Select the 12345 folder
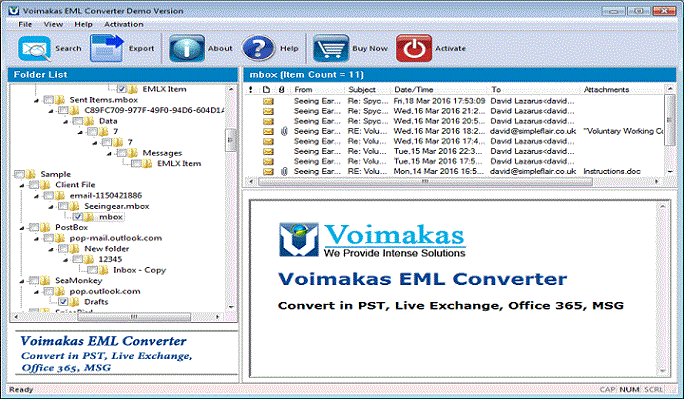The height and width of the screenshot is (399, 684). 110,259
